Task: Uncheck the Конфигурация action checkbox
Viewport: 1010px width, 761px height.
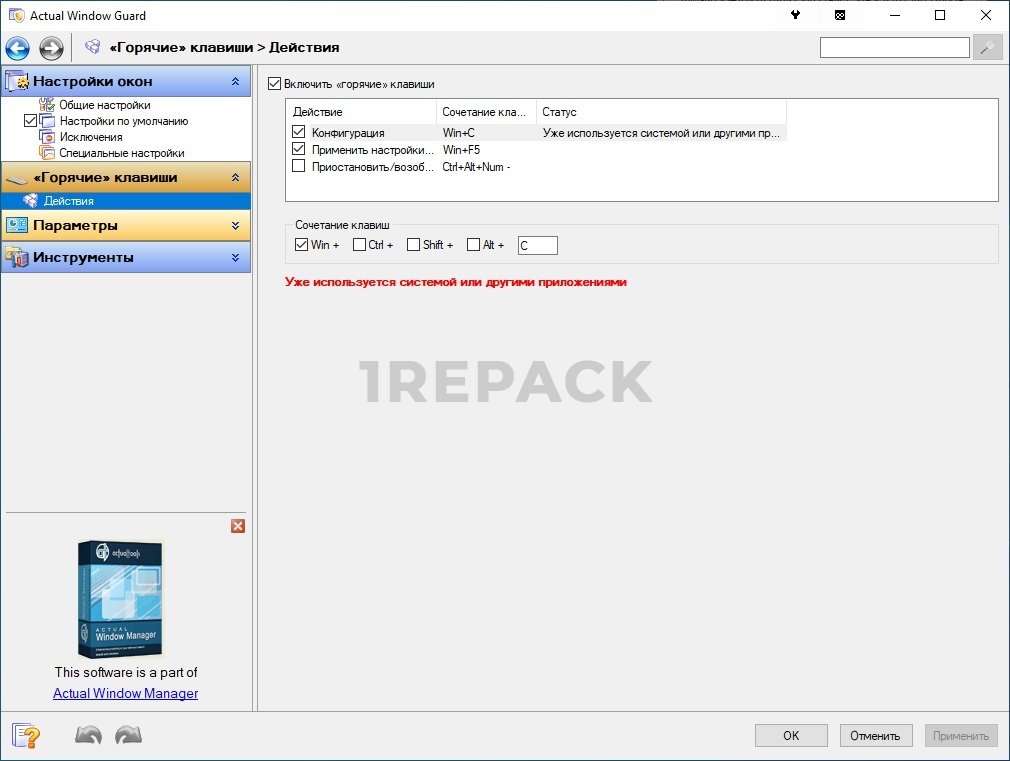Action: [299, 132]
